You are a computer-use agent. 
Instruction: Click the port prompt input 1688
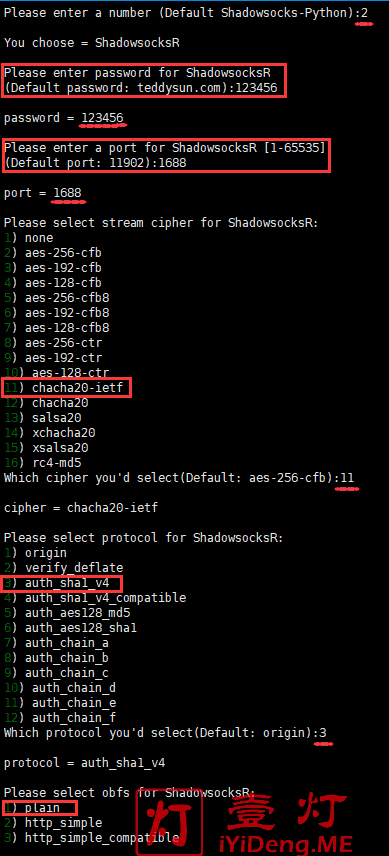click(173, 163)
